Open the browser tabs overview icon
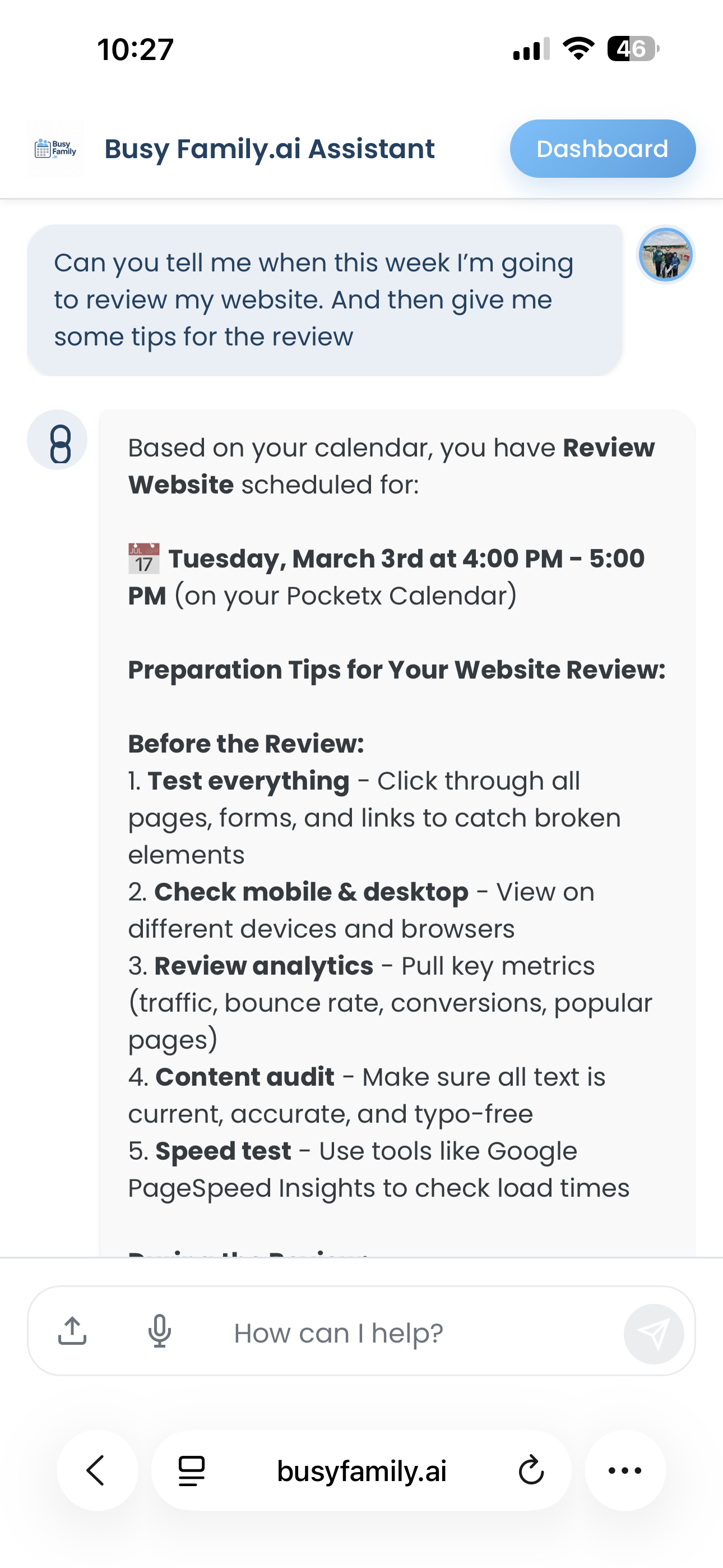The width and height of the screenshot is (723, 1568). click(191, 1471)
